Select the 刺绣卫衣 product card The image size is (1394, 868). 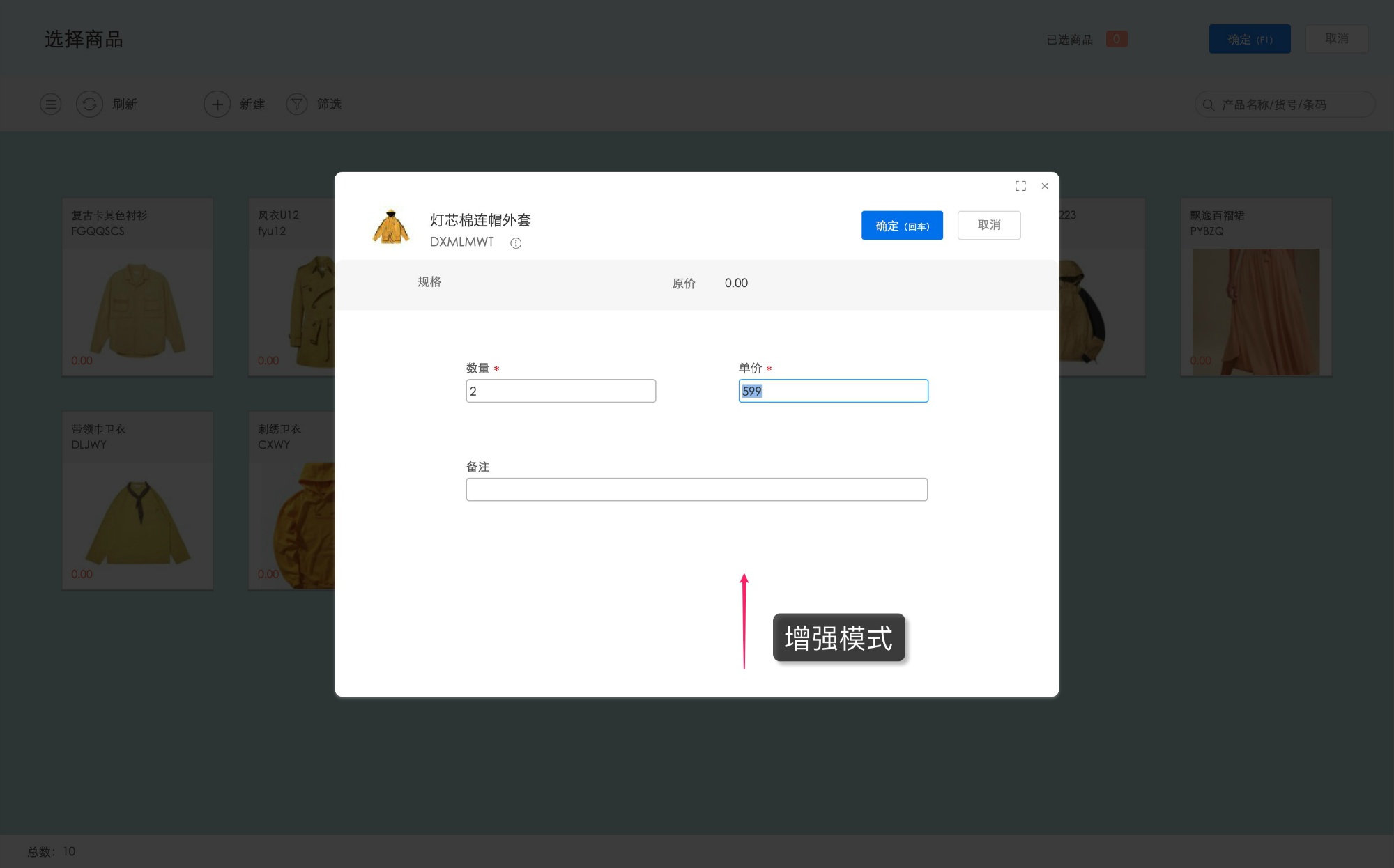click(x=292, y=500)
